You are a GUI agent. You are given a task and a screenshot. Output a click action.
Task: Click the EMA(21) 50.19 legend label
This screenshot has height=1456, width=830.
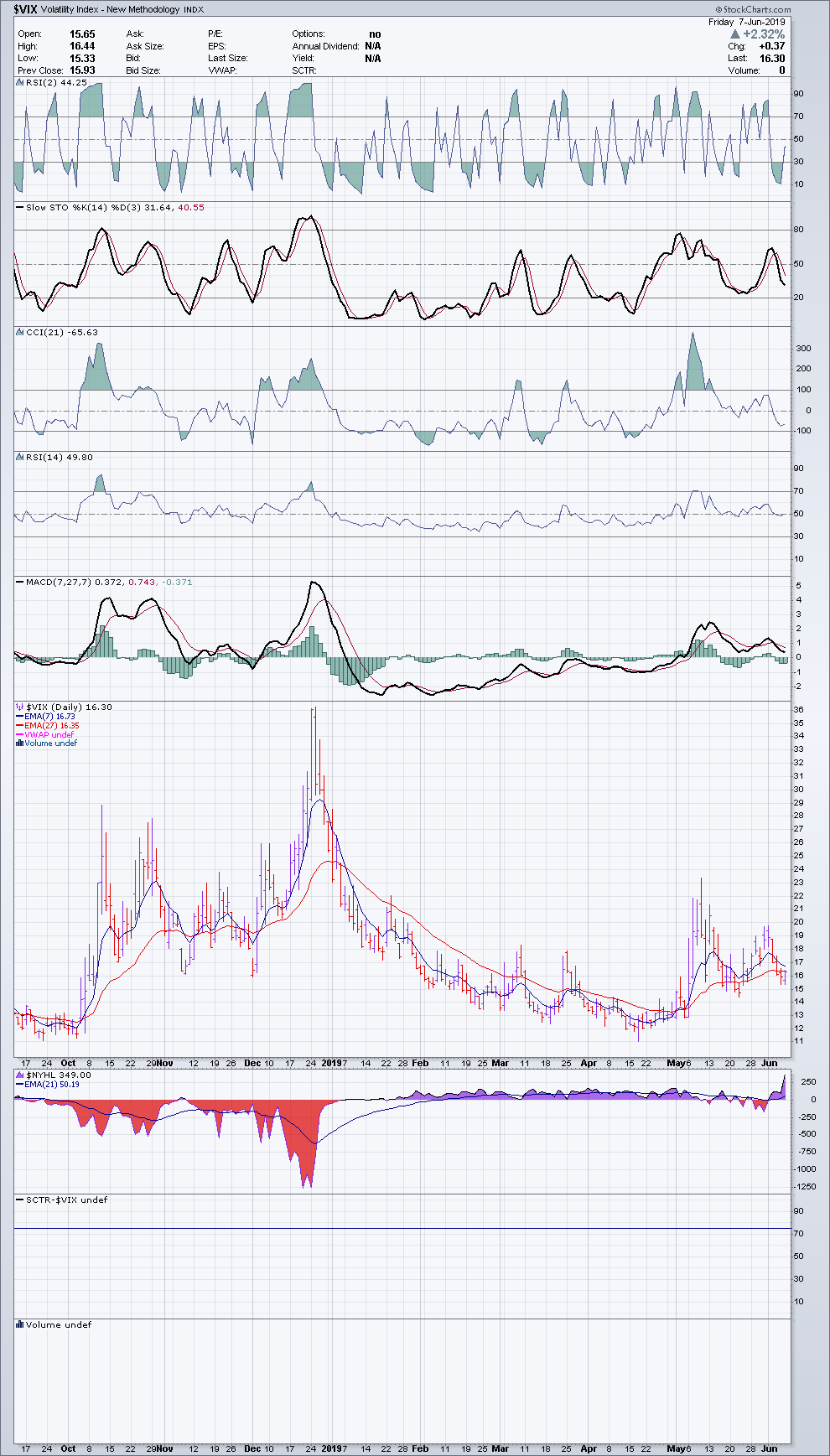(x=52, y=1085)
